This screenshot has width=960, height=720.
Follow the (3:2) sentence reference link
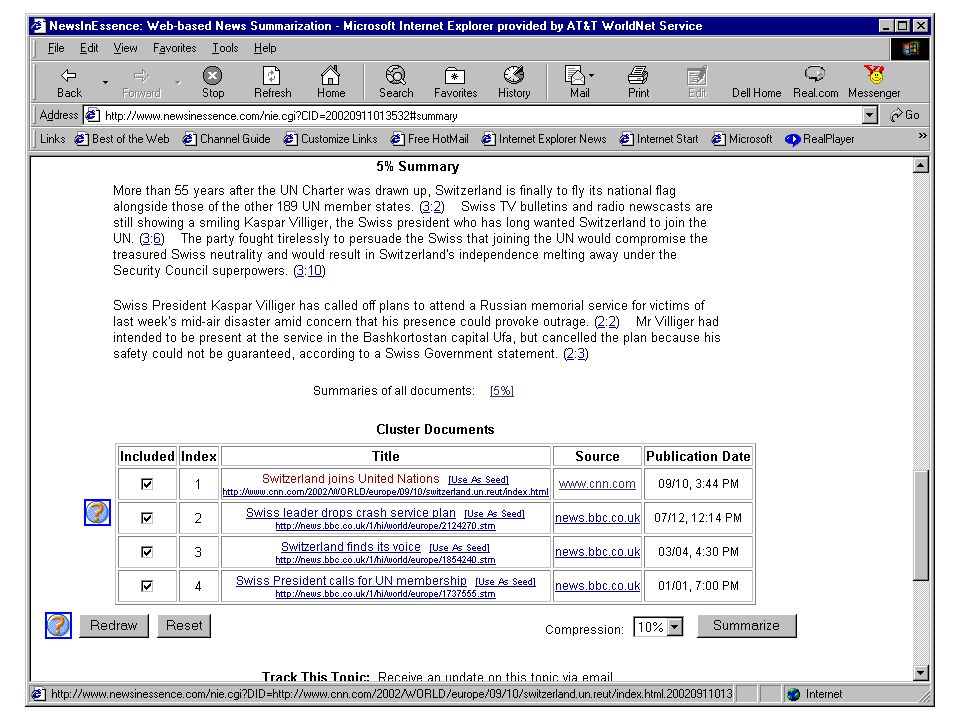coord(432,206)
